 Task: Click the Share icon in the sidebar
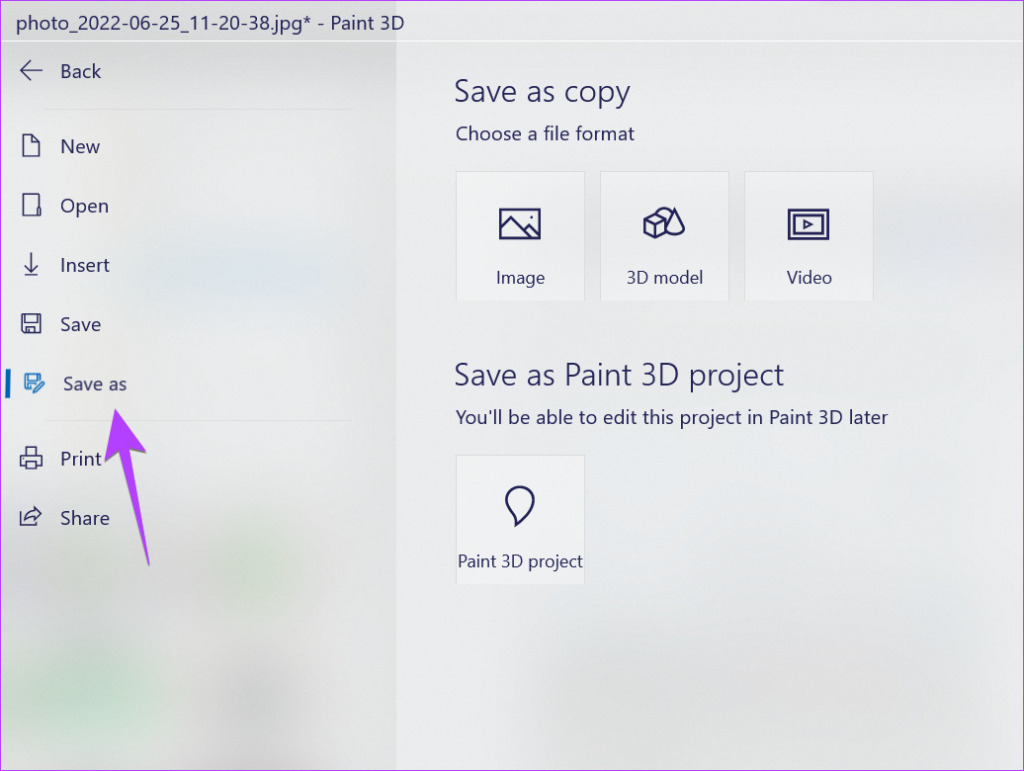tap(30, 517)
